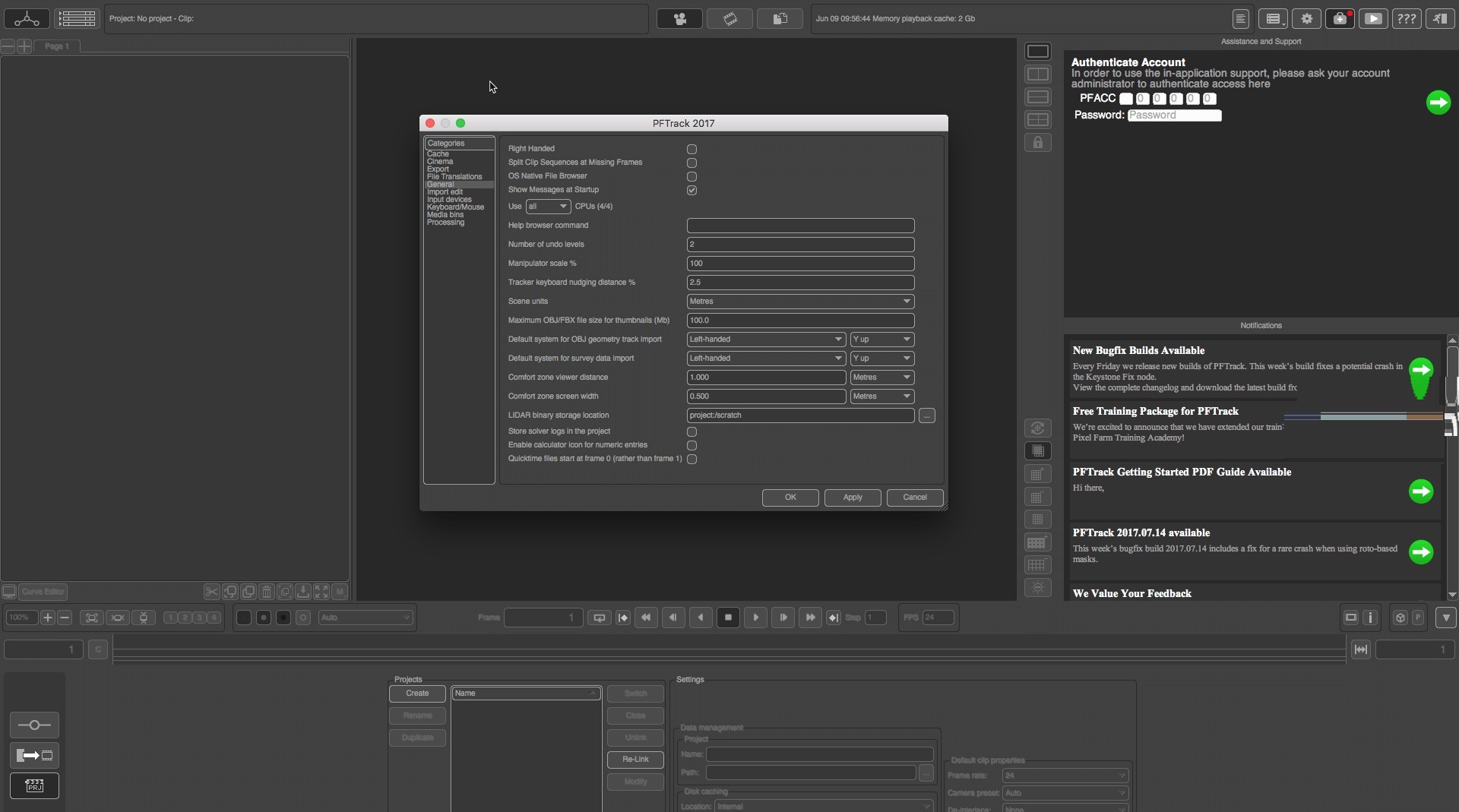Open the Projects Name sort dropdown
The height and width of the screenshot is (812, 1459).
pyautogui.click(x=526, y=694)
